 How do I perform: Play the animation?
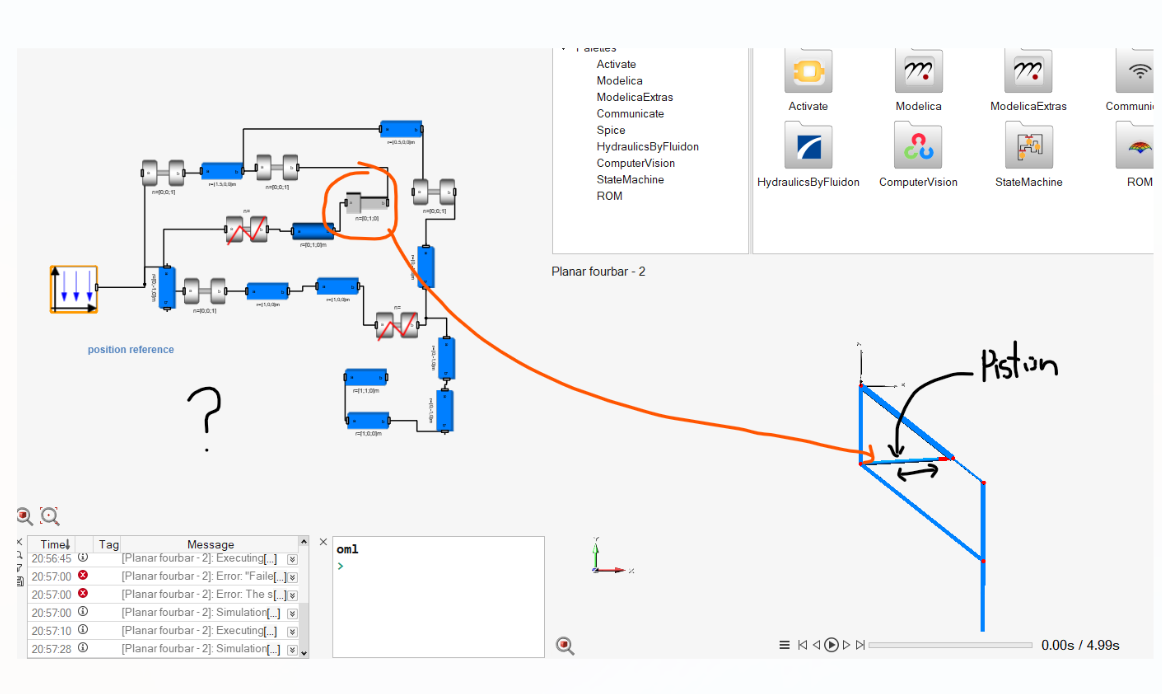pos(831,645)
